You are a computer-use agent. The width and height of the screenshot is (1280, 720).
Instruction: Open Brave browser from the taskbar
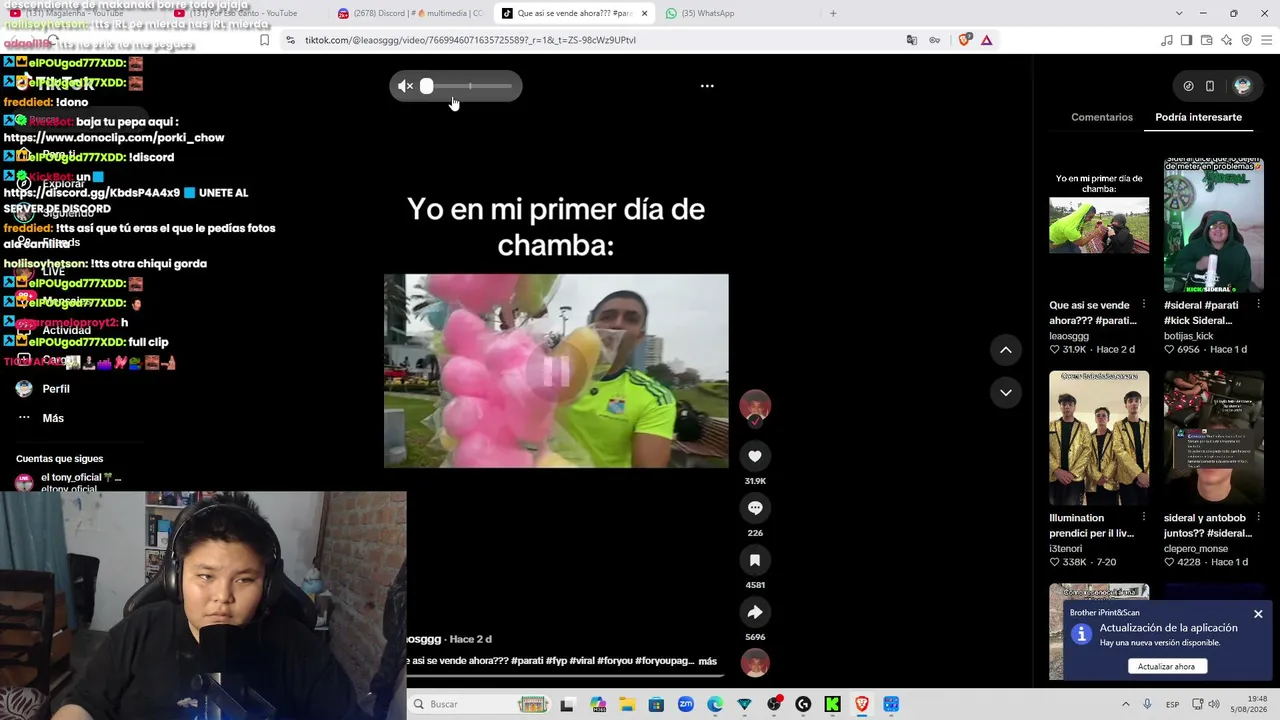[x=862, y=704]
